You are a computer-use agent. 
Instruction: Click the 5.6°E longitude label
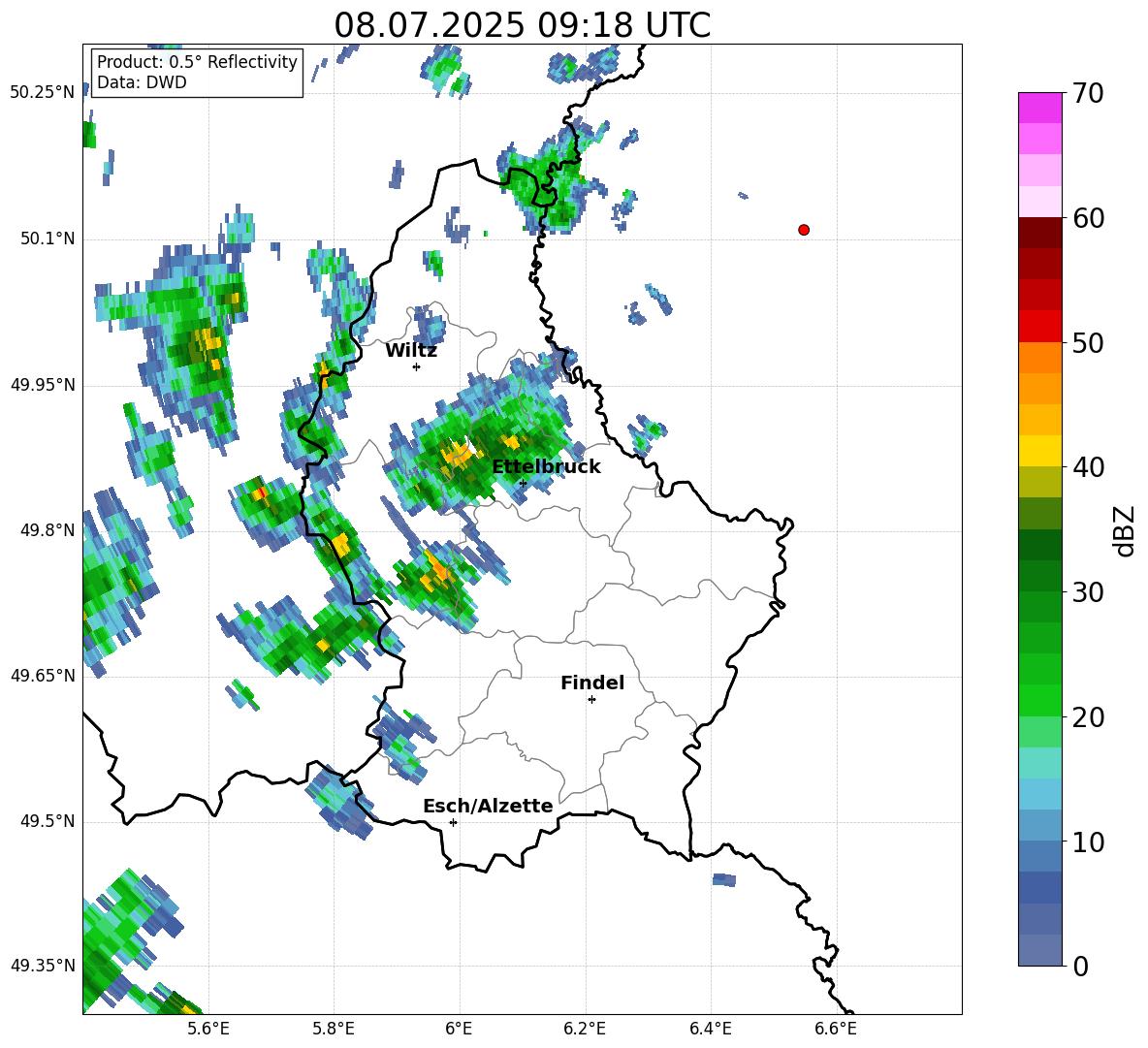click(x=208, y=1029)
